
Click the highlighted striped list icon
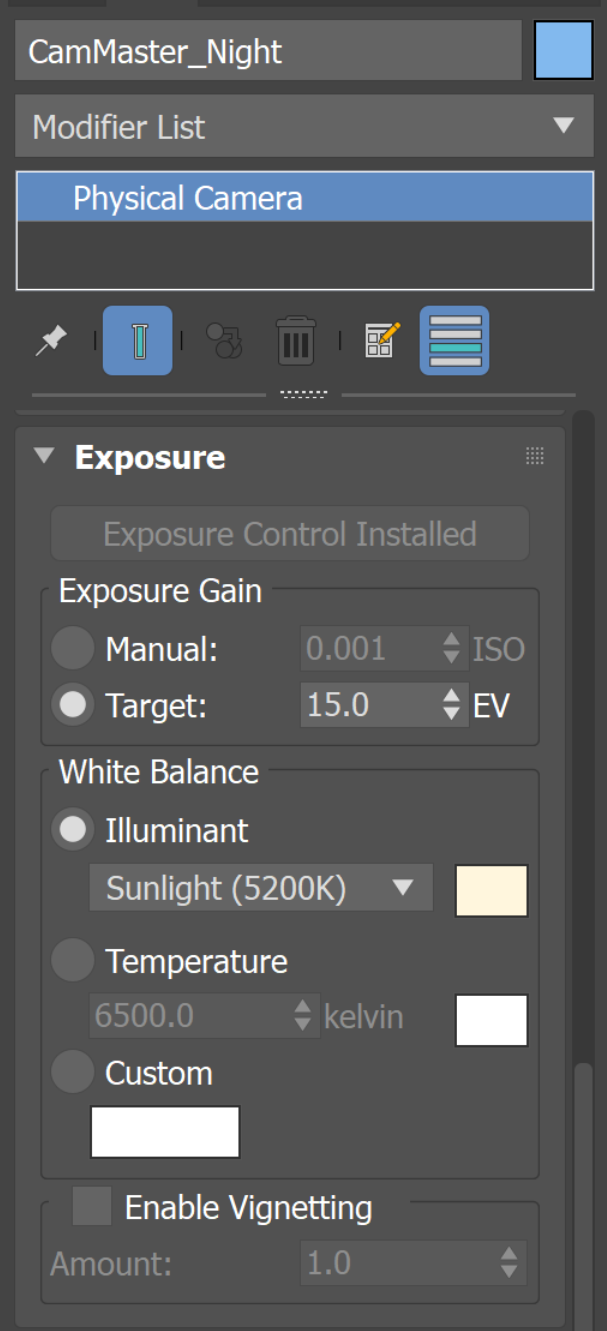click(x=454, y=341)
